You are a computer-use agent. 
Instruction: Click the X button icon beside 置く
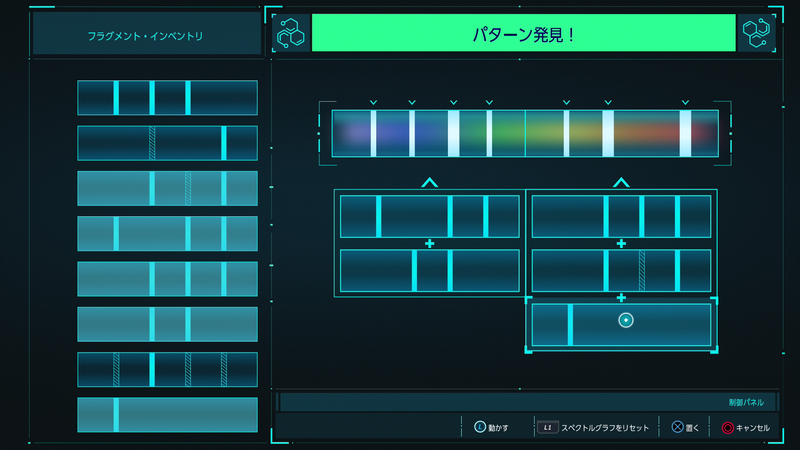coord(677,427)
